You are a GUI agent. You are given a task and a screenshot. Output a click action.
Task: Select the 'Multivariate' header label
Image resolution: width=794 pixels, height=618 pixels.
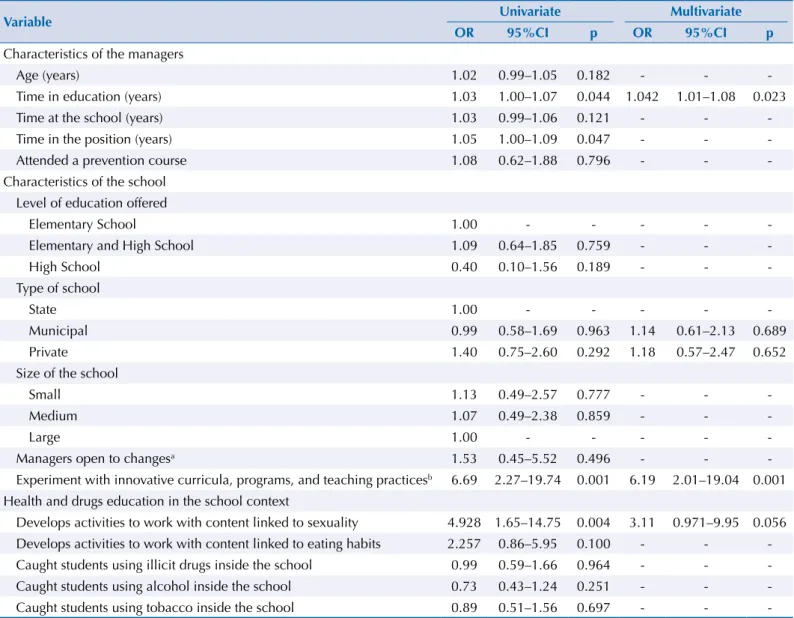pyautogui.click(x=706, y=11)
